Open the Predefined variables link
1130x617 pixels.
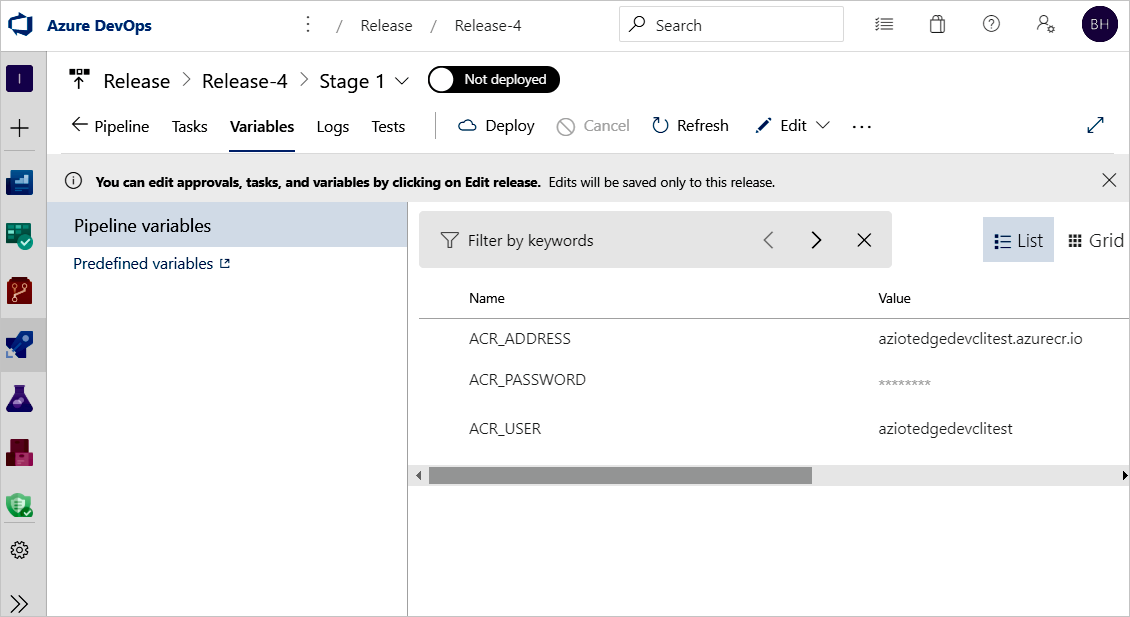[143, 262]
